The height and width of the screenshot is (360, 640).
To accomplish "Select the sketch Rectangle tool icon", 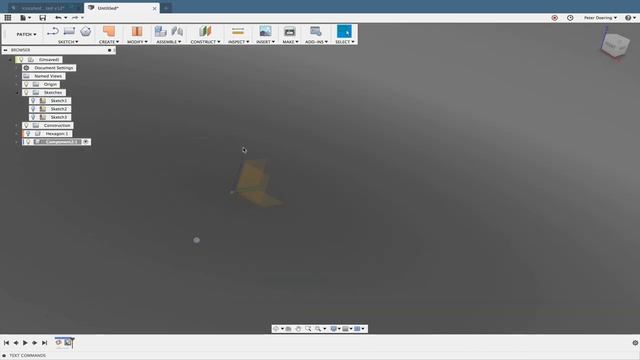I will pos(69,31).
